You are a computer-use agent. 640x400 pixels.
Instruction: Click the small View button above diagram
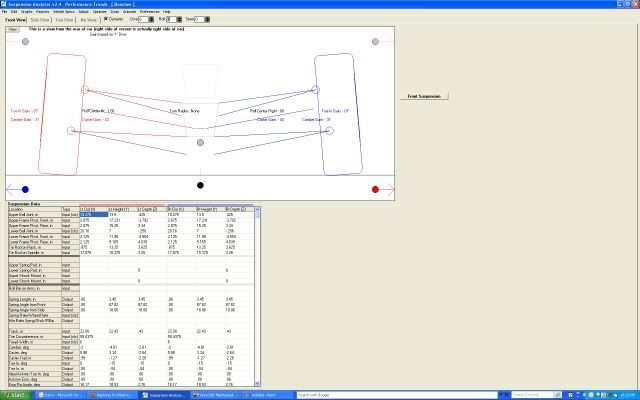coord(13,29)
